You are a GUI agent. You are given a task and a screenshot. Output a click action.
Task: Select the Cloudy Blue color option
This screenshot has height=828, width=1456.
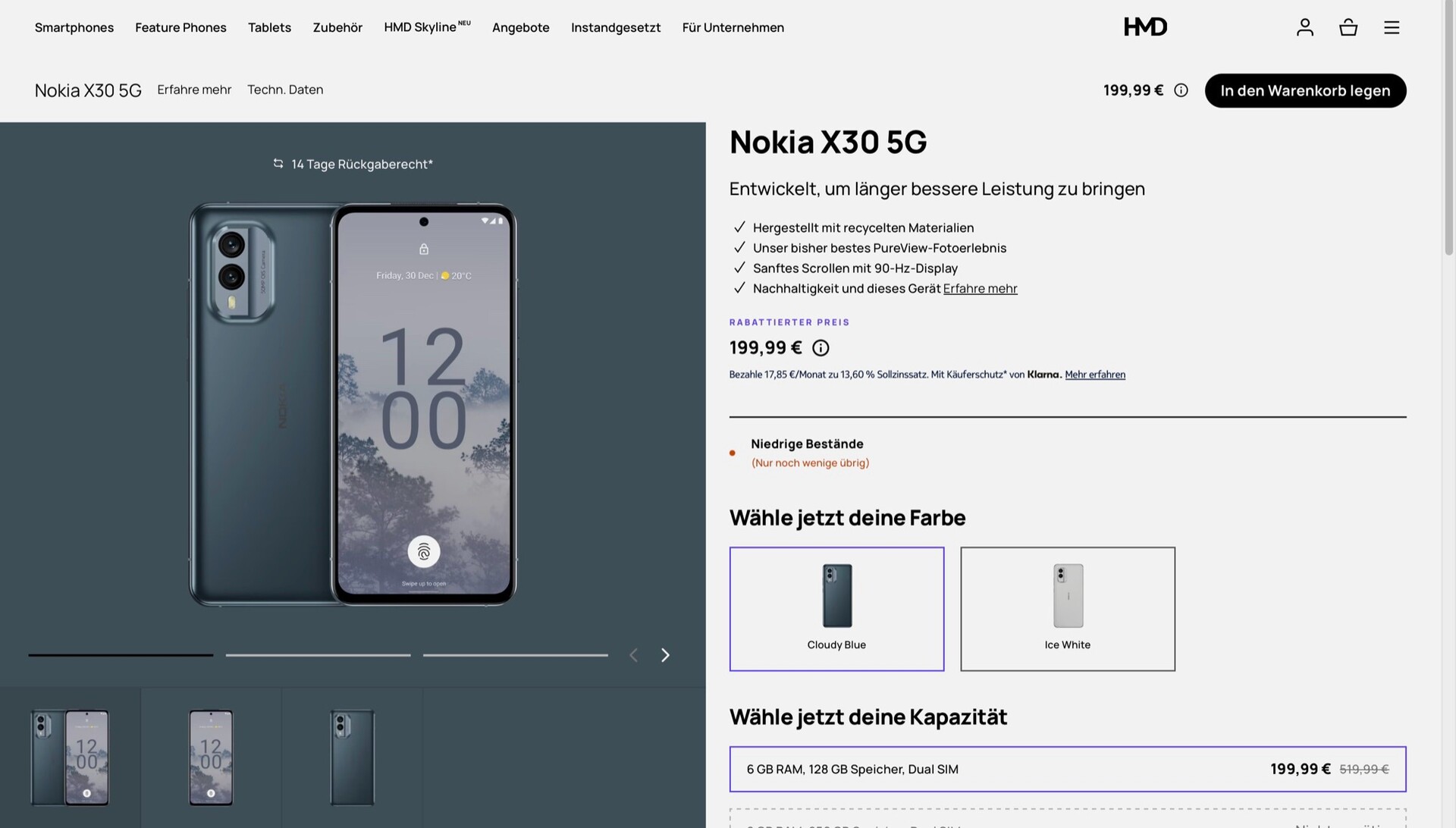[836, 609]
